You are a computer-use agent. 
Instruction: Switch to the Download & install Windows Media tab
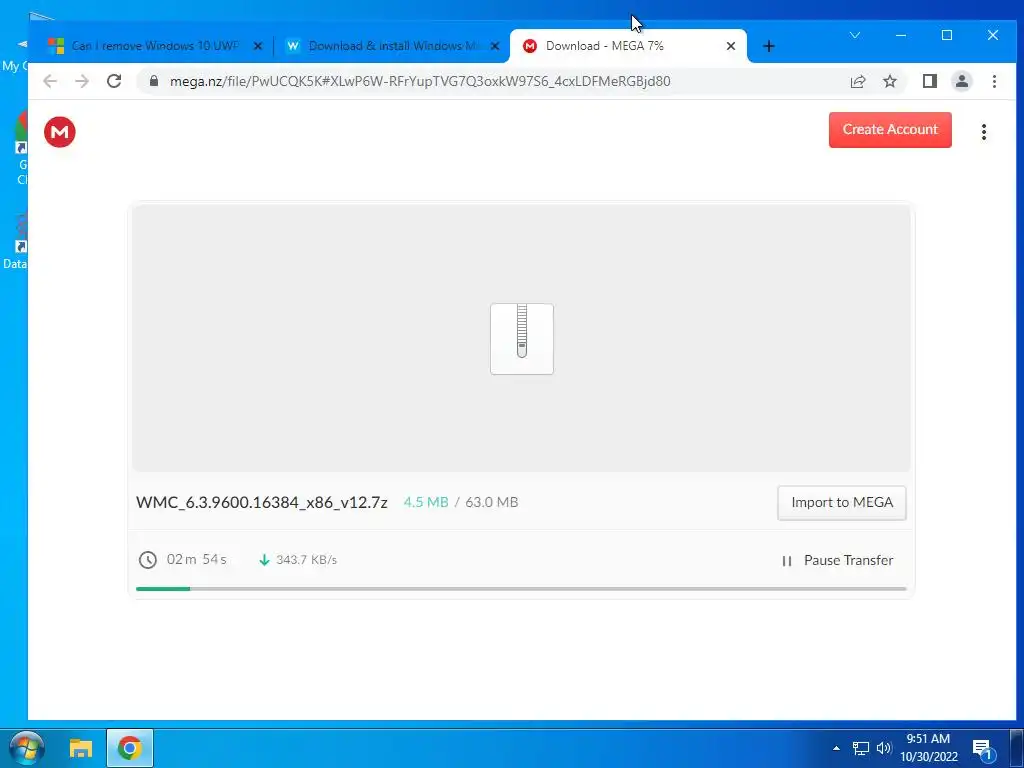pyautogui.click(x=394, y=46)
